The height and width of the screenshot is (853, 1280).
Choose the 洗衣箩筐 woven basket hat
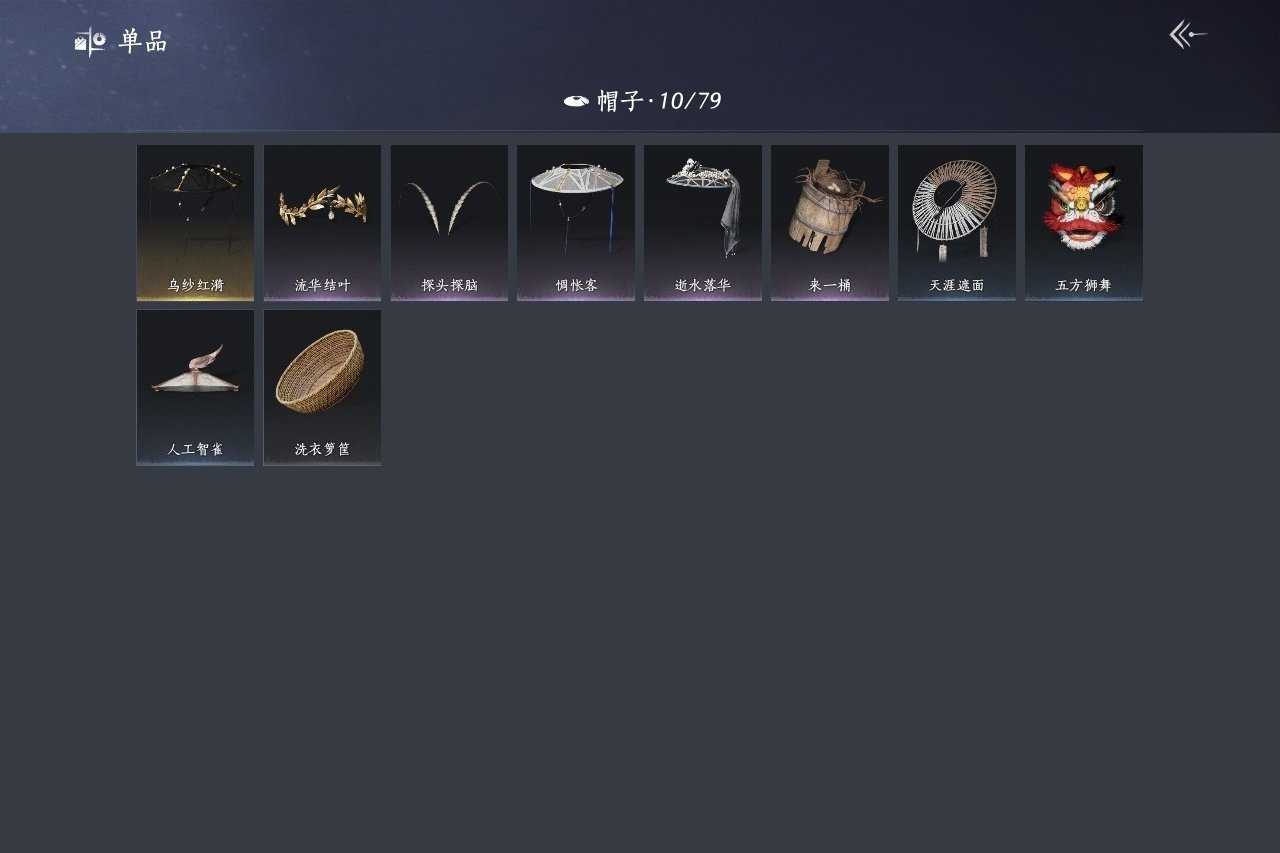tap(322, 387)
